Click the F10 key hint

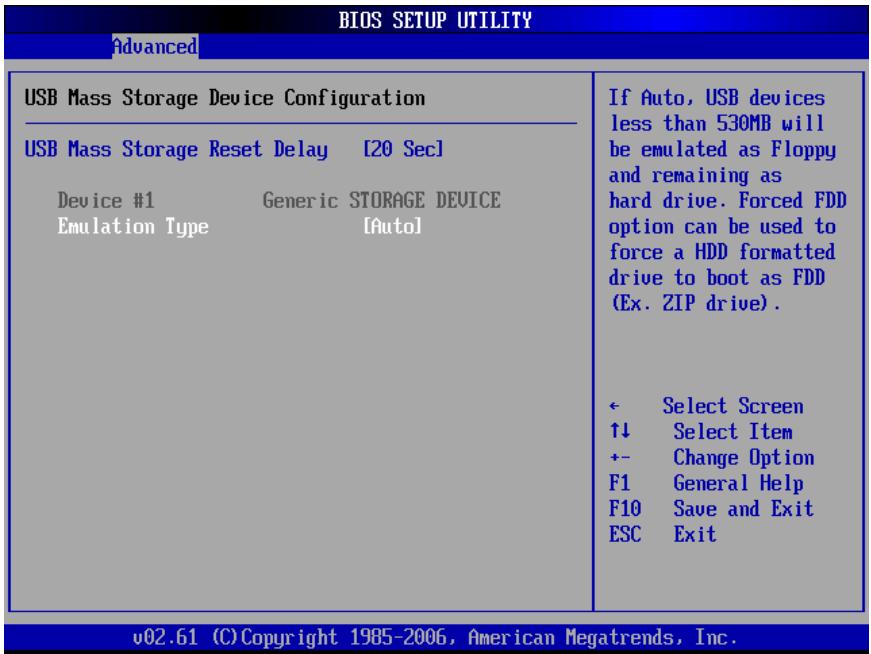pos(625,508)
